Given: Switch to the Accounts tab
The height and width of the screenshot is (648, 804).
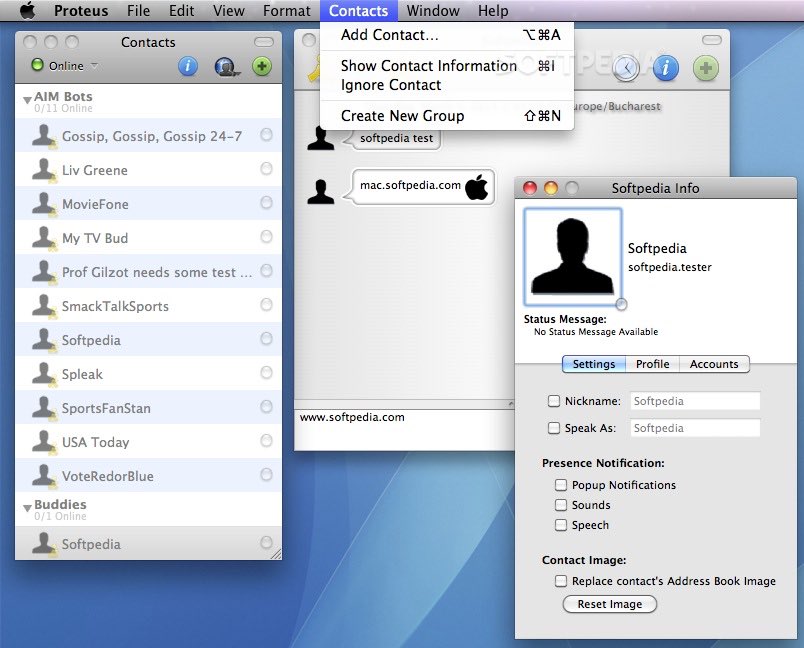Looking at the screenshot, I should (x=714, y=364).
